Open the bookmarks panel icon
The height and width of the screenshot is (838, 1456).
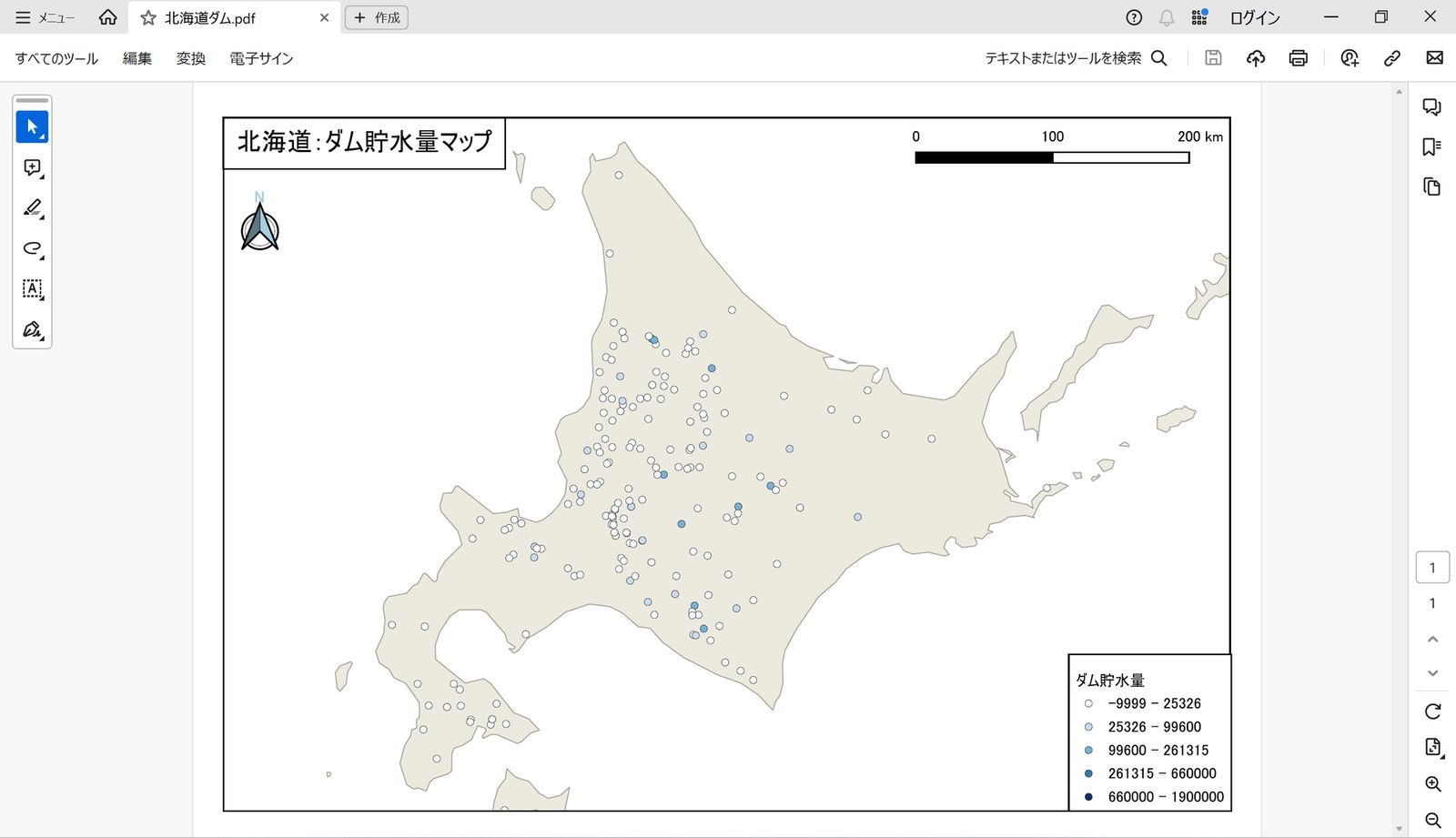click(x=1431, y=146)
